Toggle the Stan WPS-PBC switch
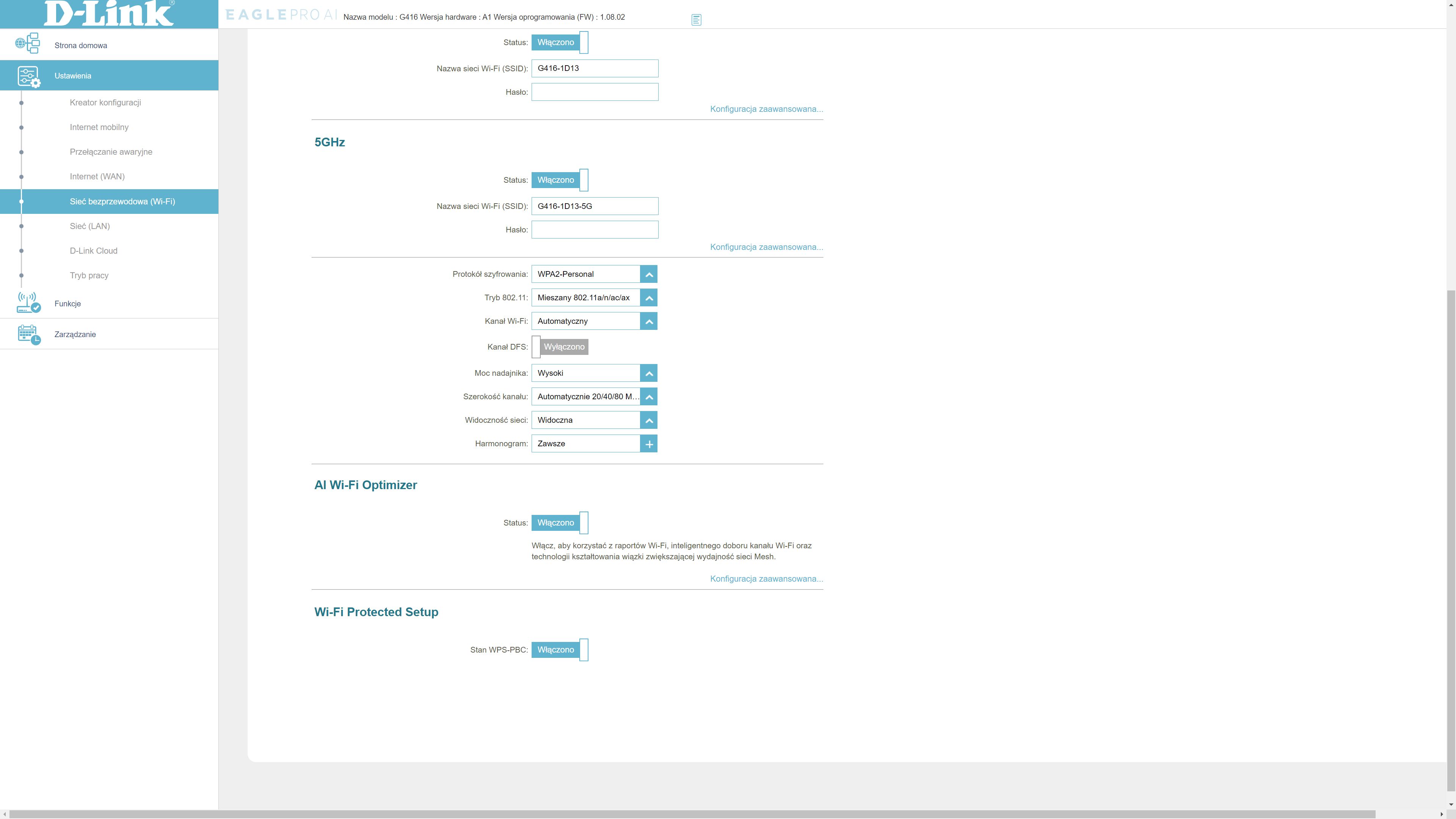 click(x=560, y=650)
